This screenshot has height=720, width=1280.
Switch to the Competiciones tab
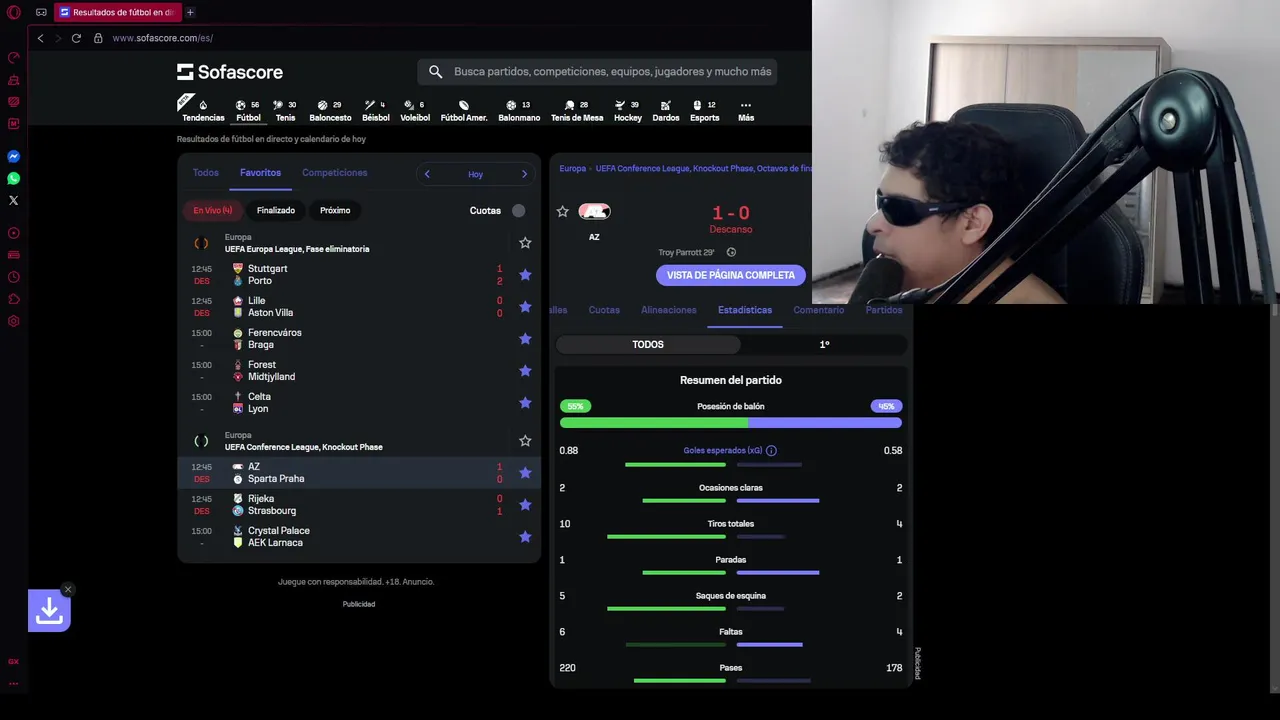click(335, 173)
